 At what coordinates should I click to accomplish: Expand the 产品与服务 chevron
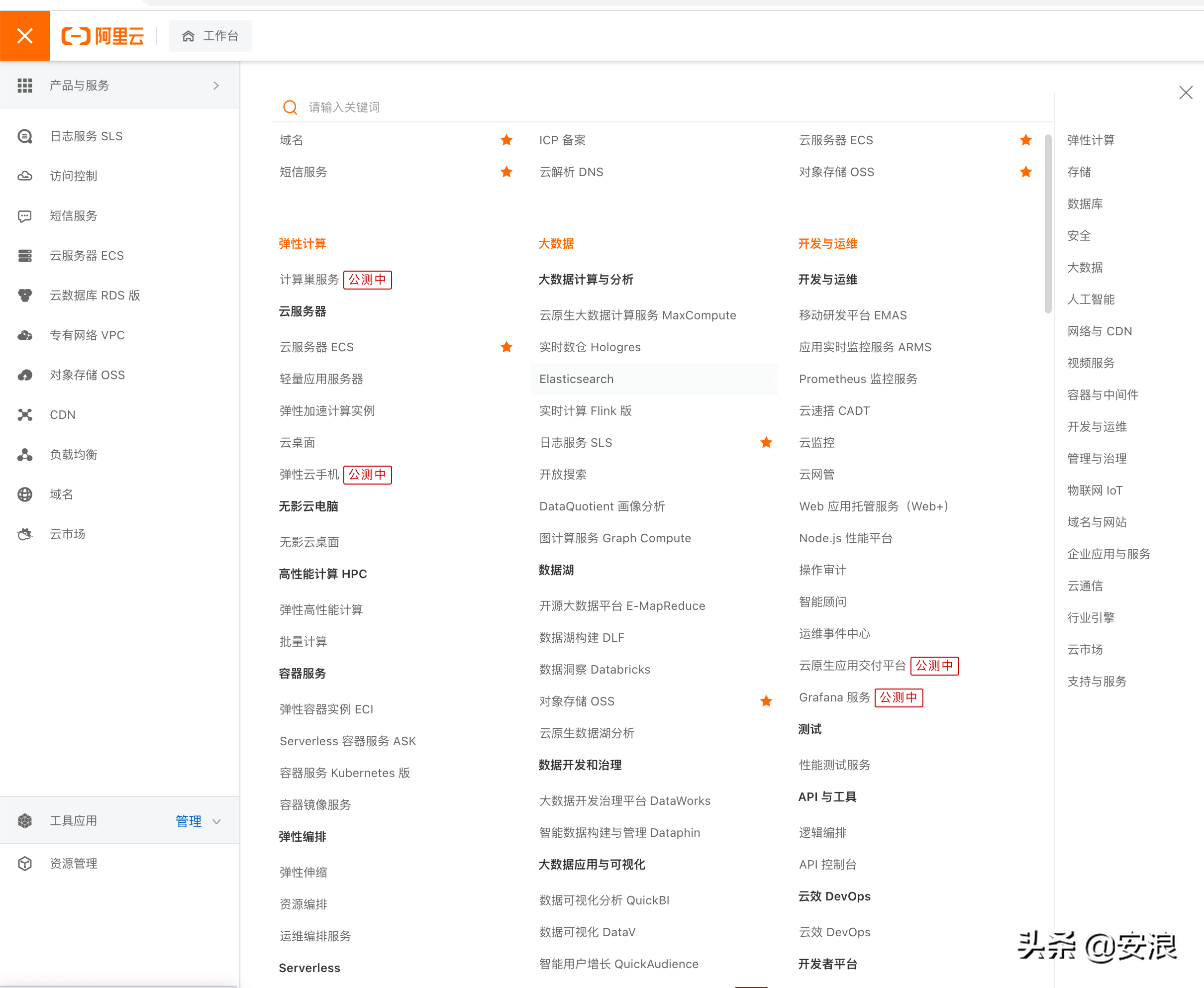pyautogui.click(x=216, y=86)
